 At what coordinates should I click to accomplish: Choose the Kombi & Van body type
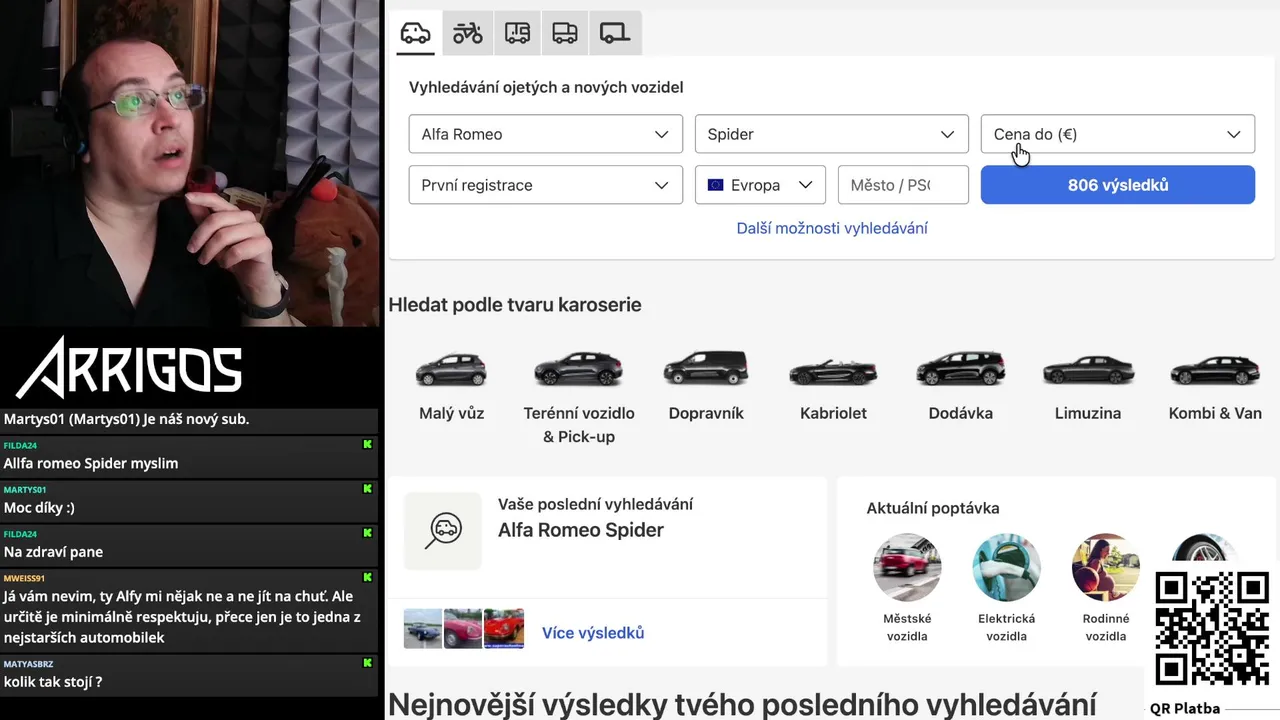(x=1215, y=385)
